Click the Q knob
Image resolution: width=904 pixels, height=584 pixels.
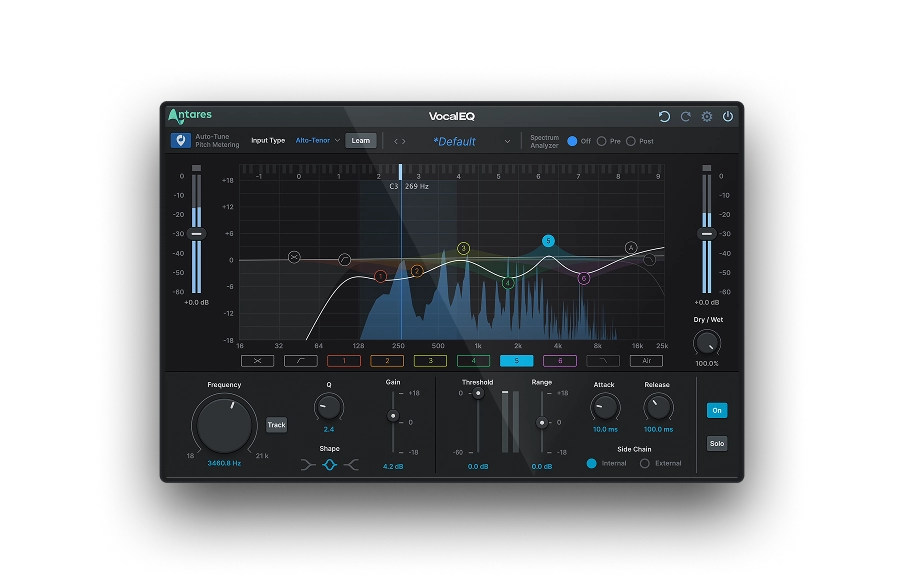click(329, 408)
